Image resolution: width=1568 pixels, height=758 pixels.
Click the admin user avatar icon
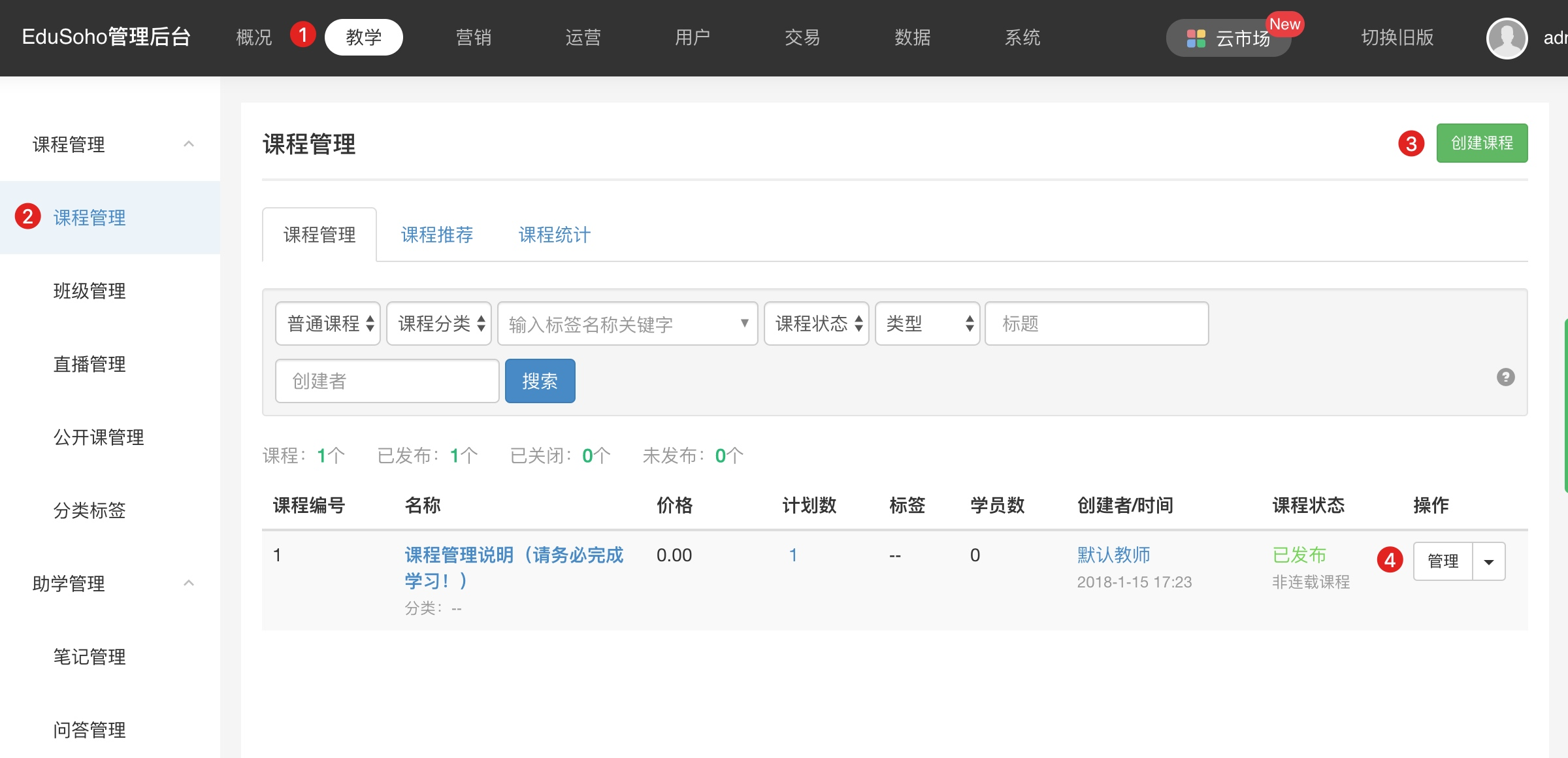tap(1506, 38)
